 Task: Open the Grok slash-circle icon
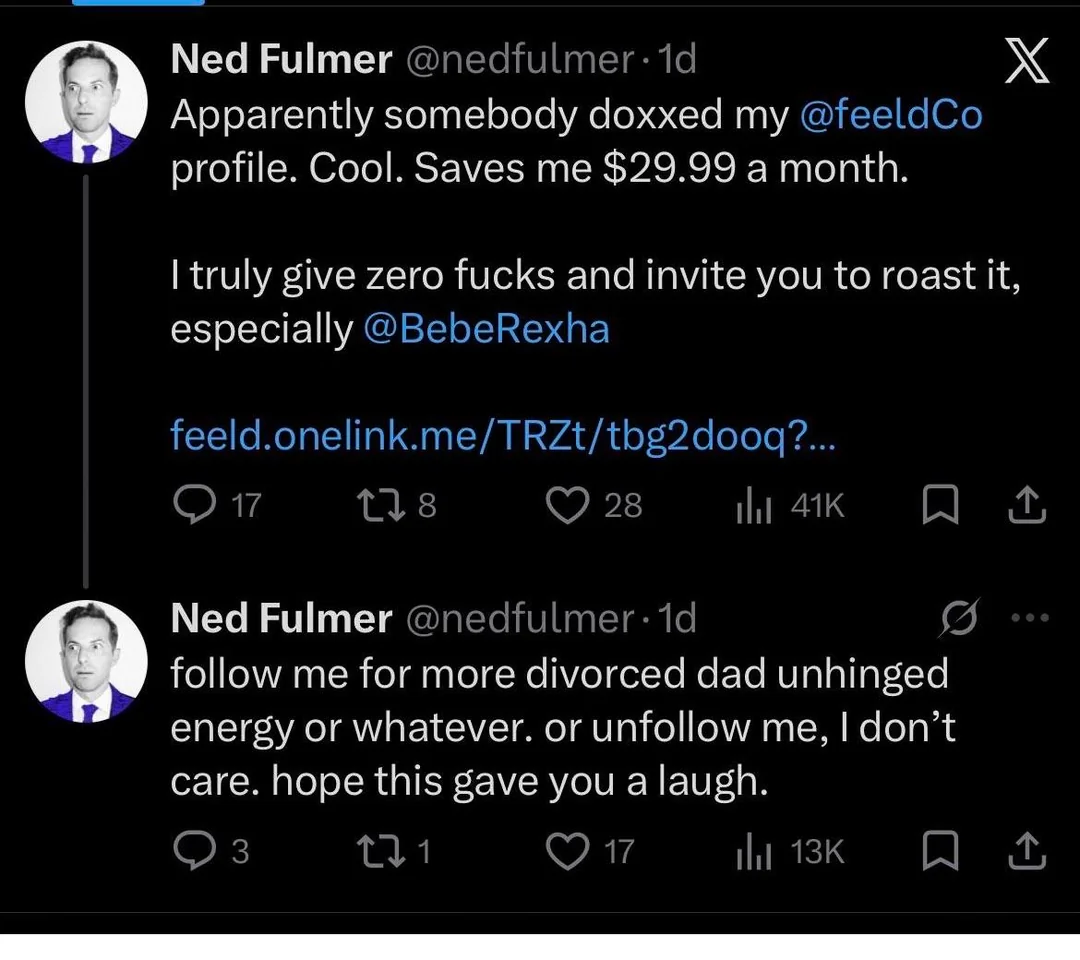tap(961, 620)
